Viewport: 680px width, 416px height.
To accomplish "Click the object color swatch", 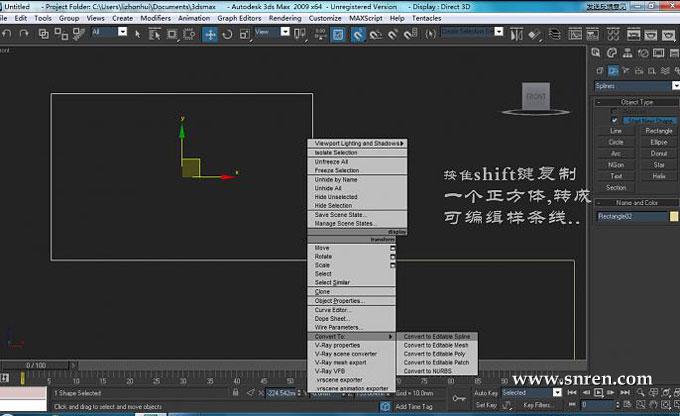I will 674,216.
